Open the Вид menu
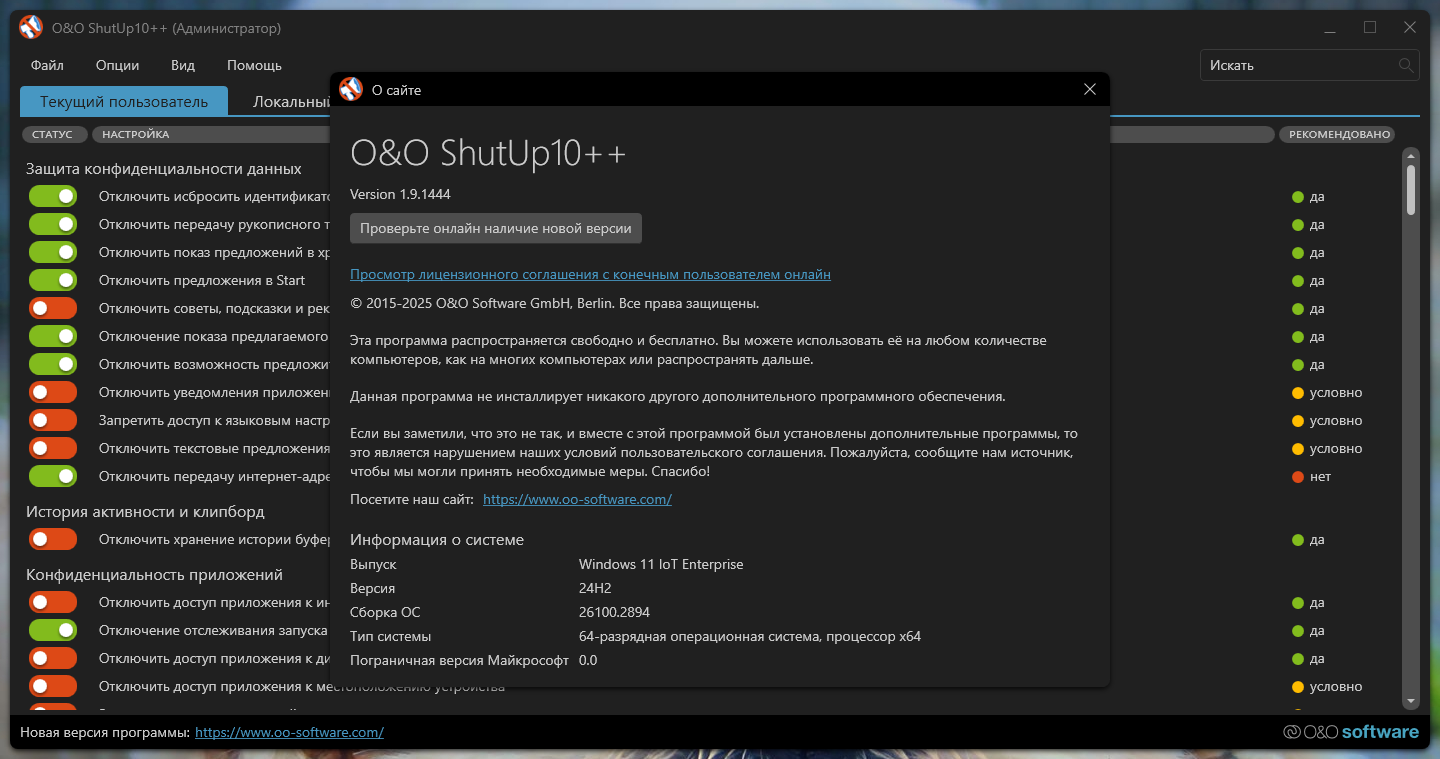This screenshot has width=1440, height=759. pos(183,65)
